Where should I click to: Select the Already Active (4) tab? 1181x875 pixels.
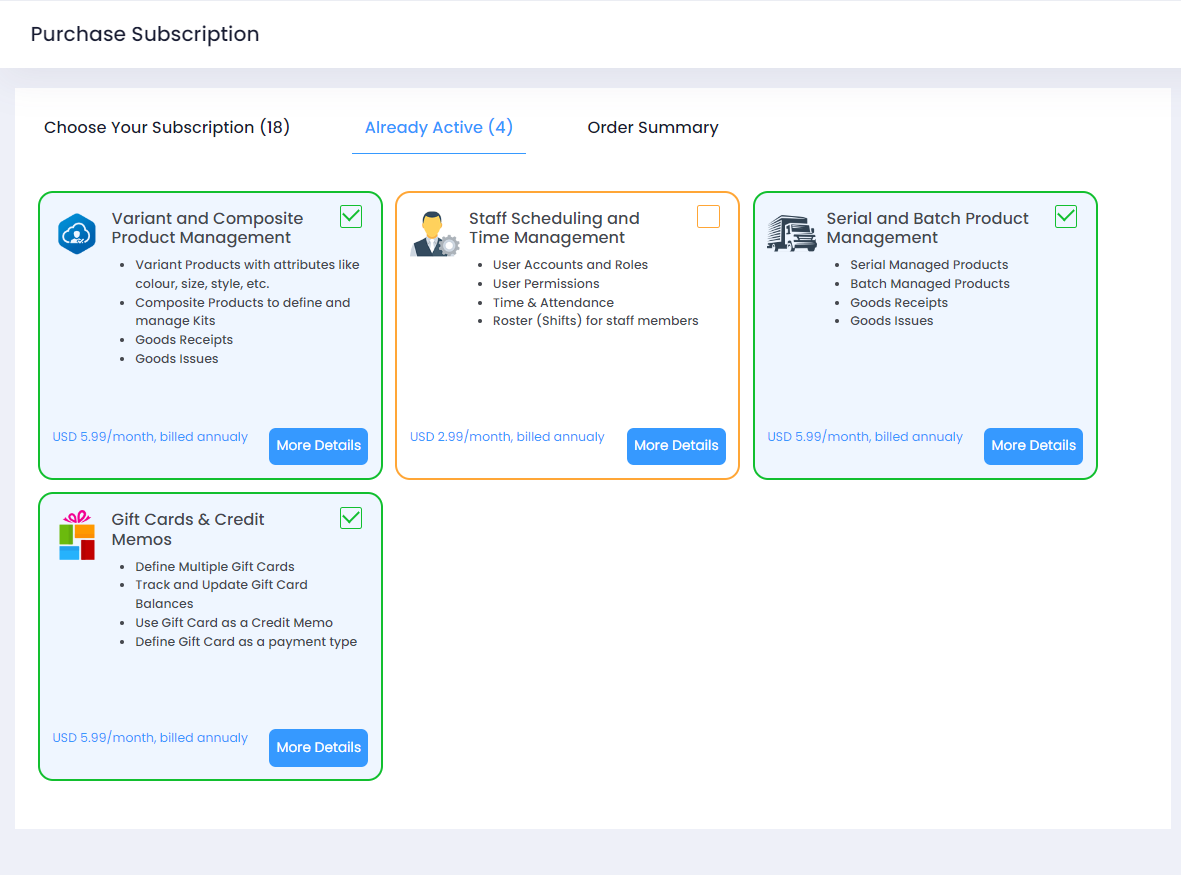(438, 128)
